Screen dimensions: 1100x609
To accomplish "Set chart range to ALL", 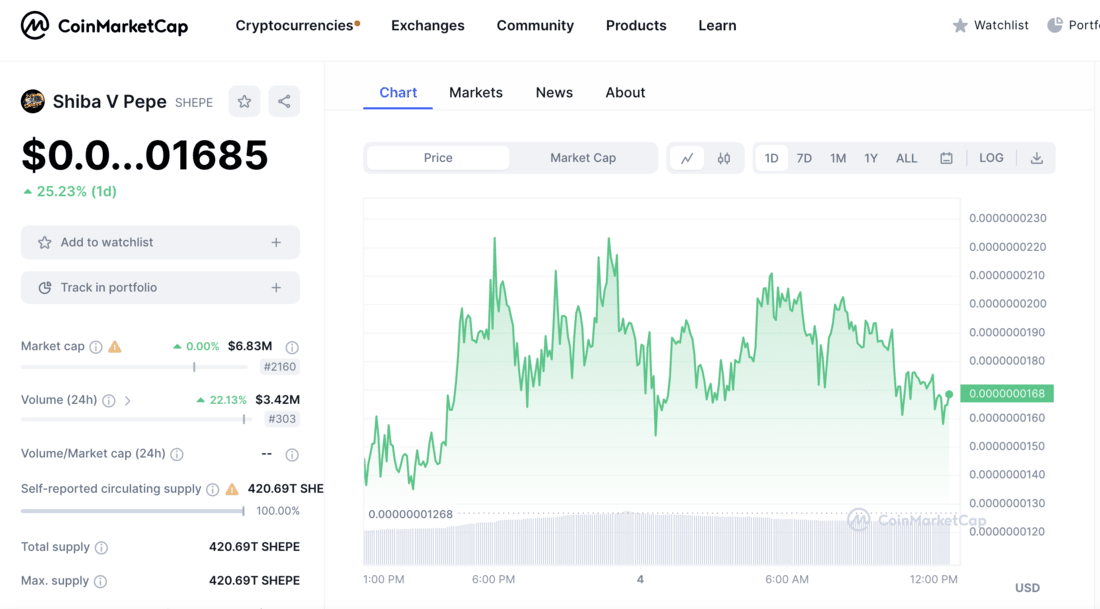I will [906, 158].
